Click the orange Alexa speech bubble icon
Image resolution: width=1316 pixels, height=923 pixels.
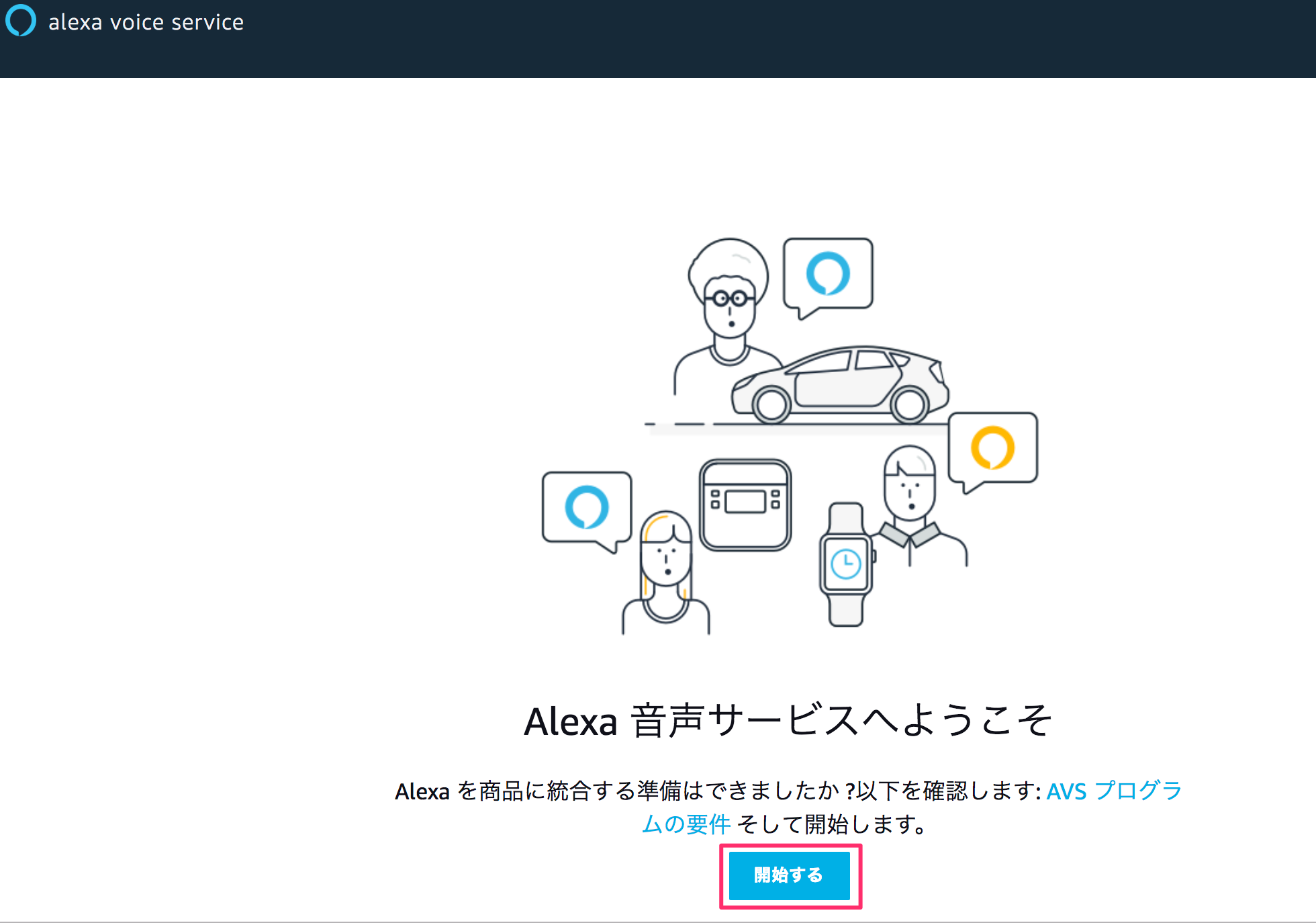tap(992, 448)
